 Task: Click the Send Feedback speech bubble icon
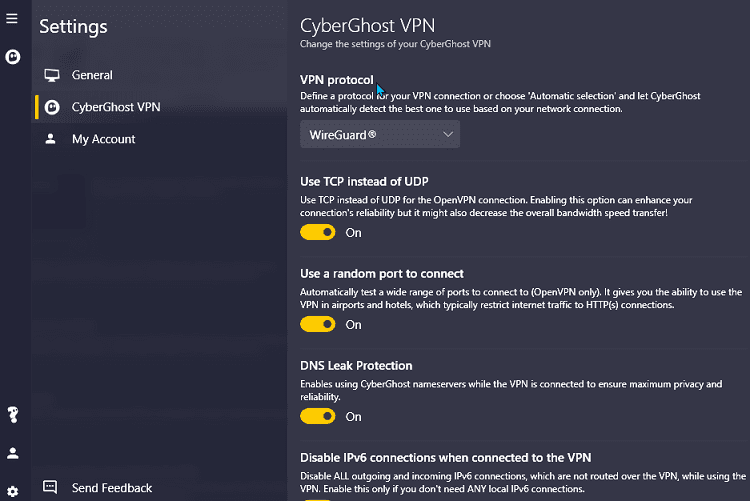[x=50, y=488]
